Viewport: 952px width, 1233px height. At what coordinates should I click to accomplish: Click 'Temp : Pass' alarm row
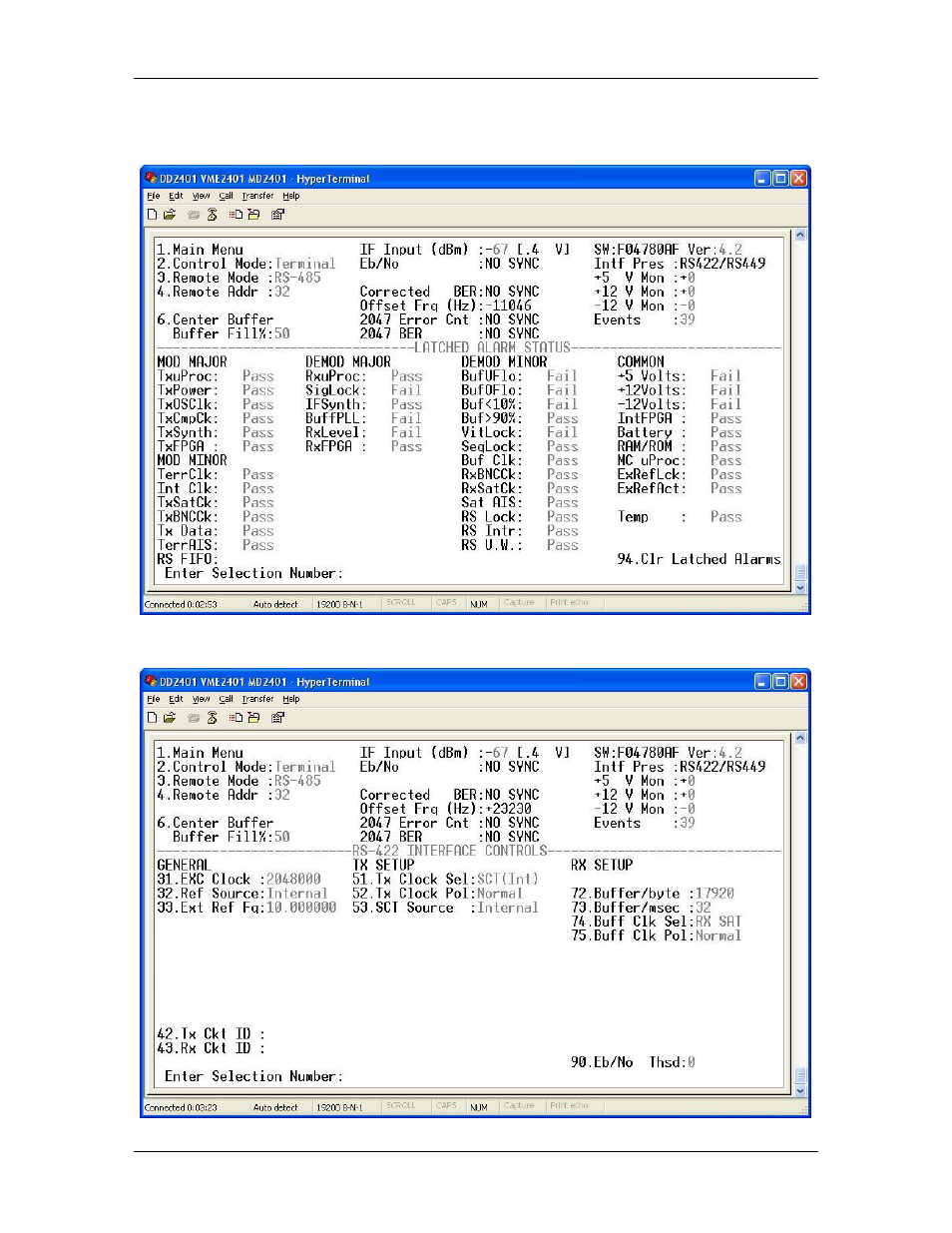tap(680, 516)
